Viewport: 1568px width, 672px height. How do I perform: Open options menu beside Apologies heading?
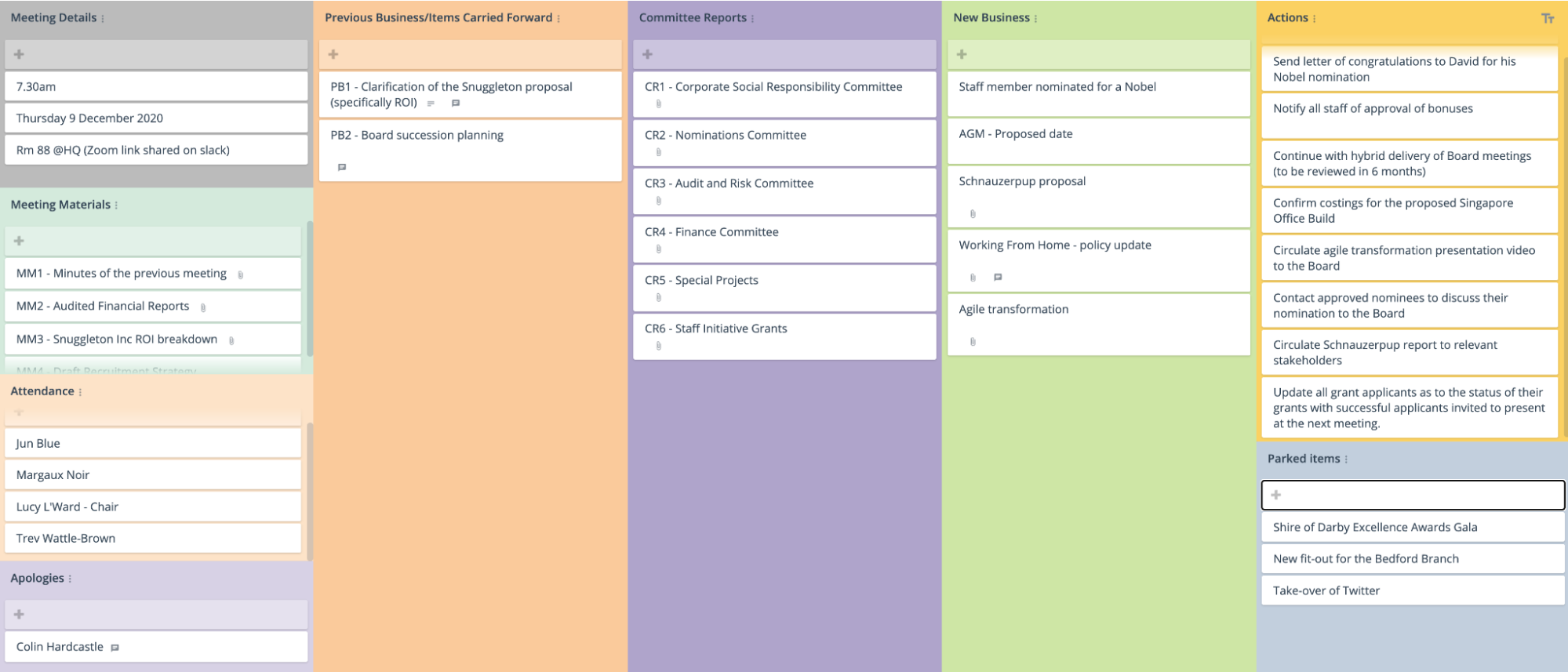click(x=70, y=579)
